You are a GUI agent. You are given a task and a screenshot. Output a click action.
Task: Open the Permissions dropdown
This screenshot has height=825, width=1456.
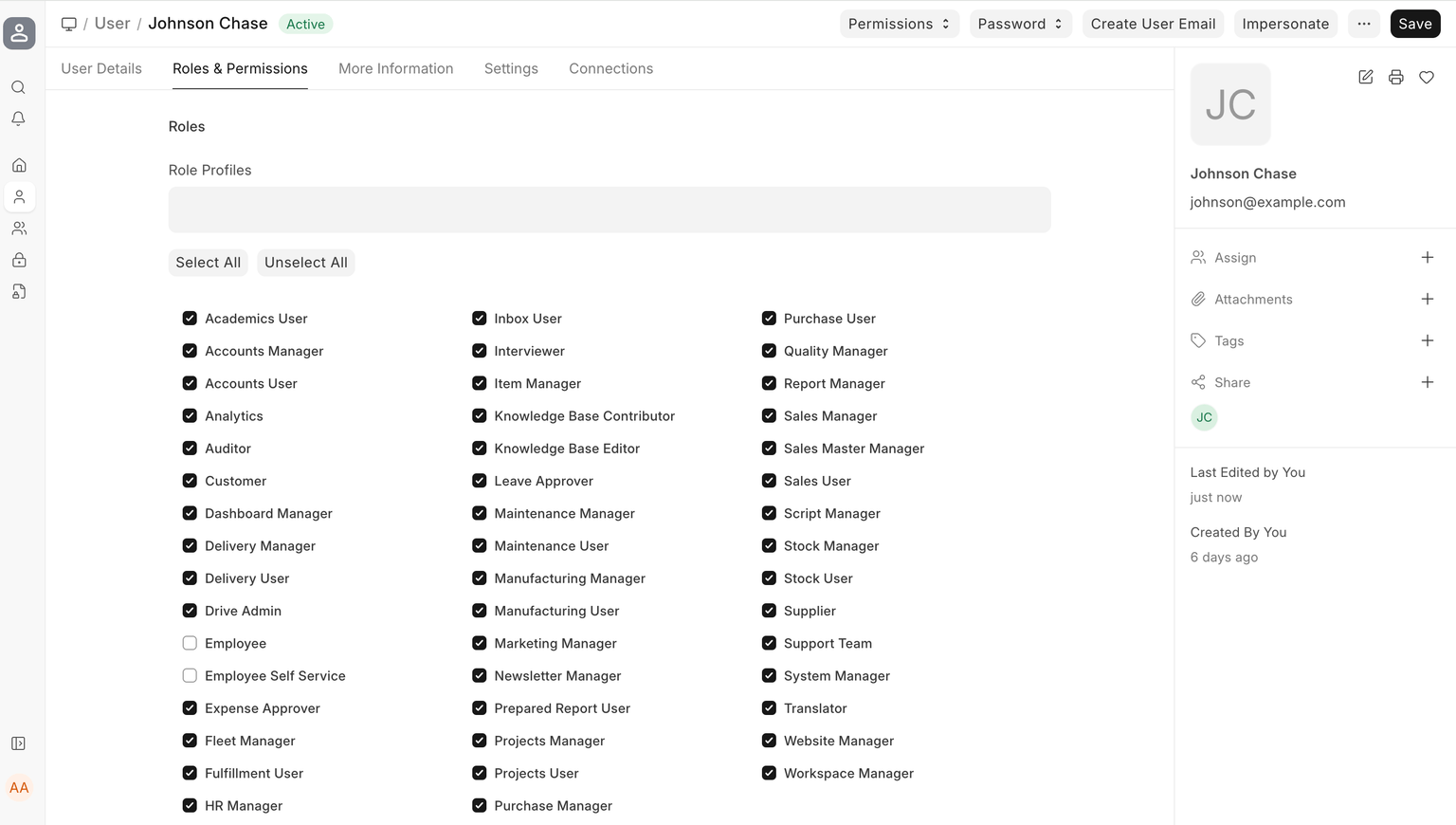click(899, 24)
